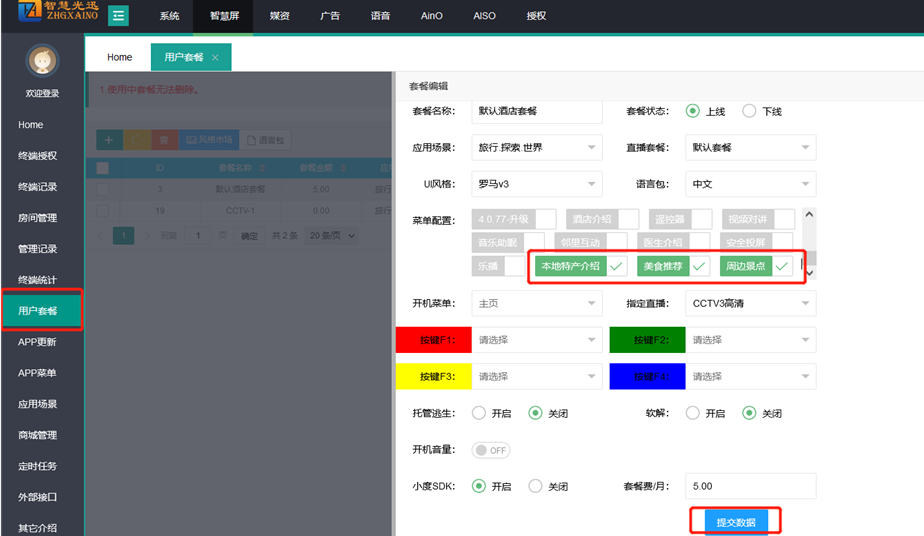This screenshot has height=536, width=924.
Task: Open the 指定直播 CCTV3高清 dropdown
Action: pyautogui.click(x=750, y=303)
